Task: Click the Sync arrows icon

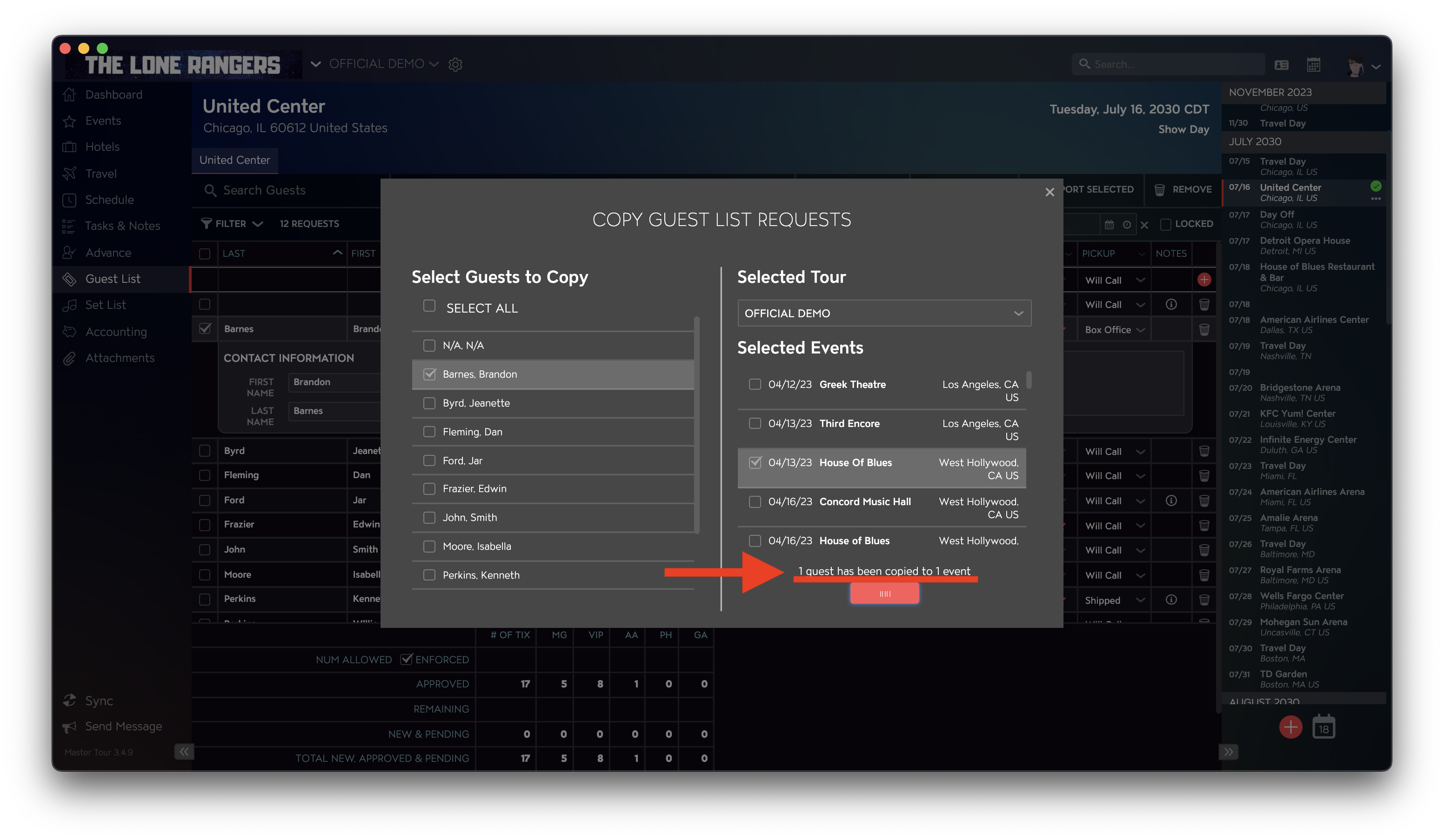Action: pyautogui.click(x=69, y=701)
